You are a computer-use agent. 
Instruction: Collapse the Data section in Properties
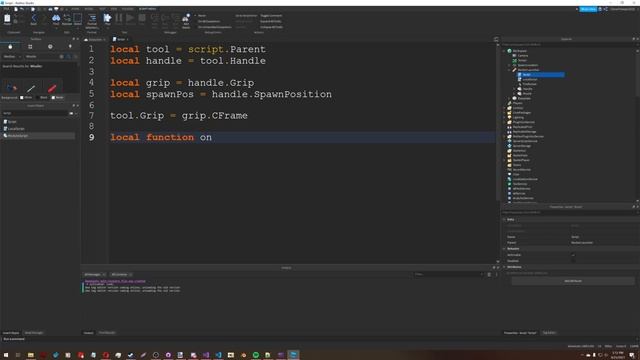point(504,219)
